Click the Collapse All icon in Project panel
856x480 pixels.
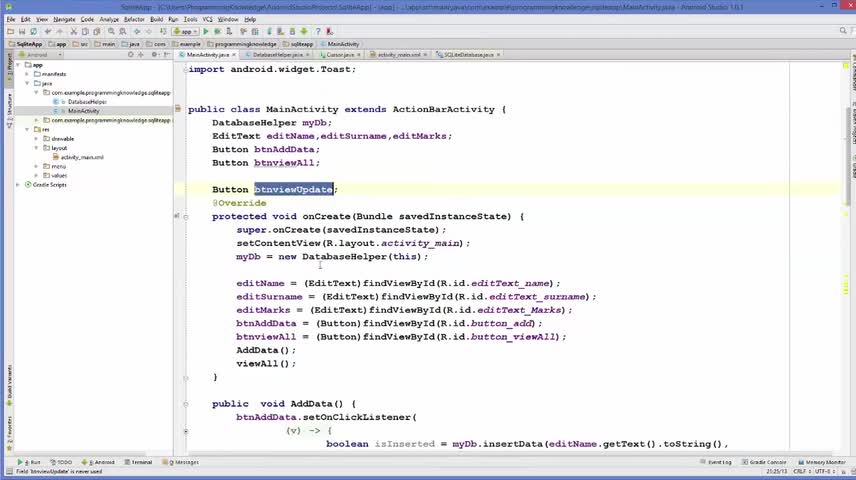click(140, 55)
